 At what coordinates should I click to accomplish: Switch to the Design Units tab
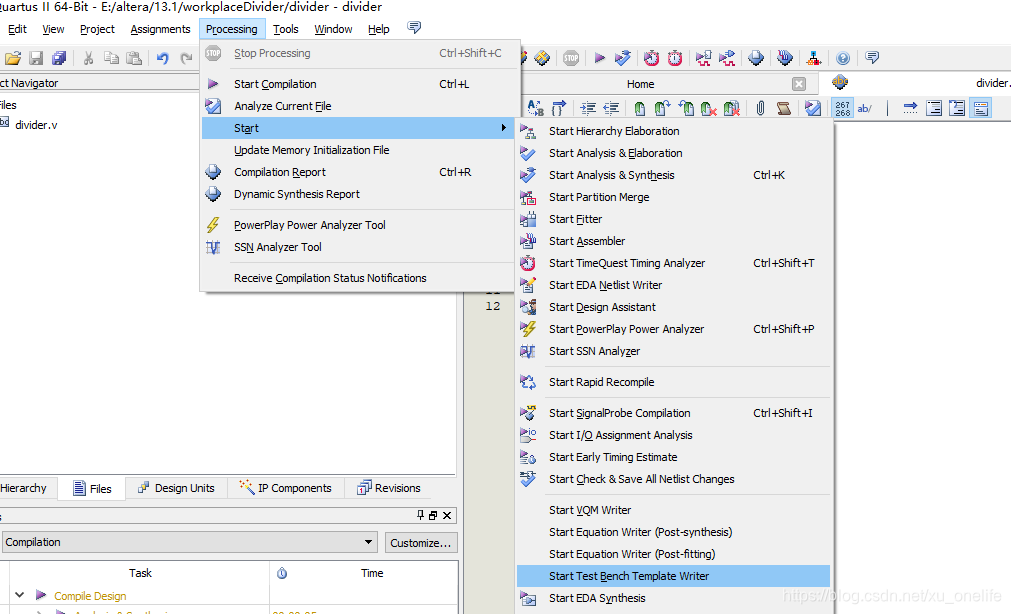(176, 488)
